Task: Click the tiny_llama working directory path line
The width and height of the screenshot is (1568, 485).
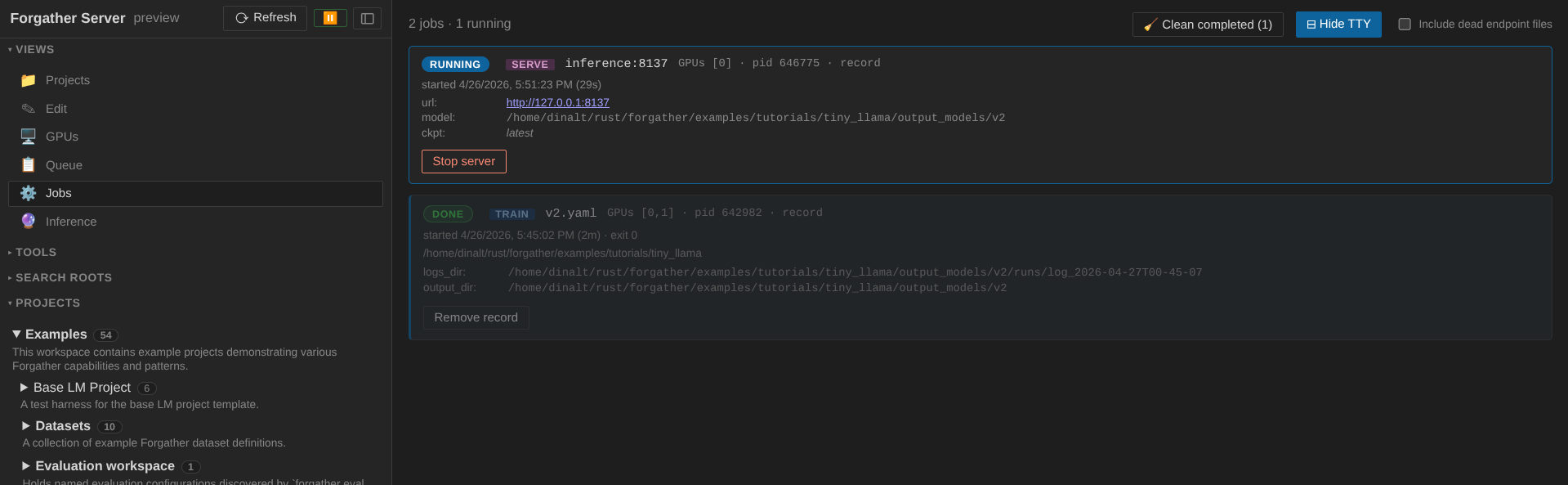Action: 562,254
